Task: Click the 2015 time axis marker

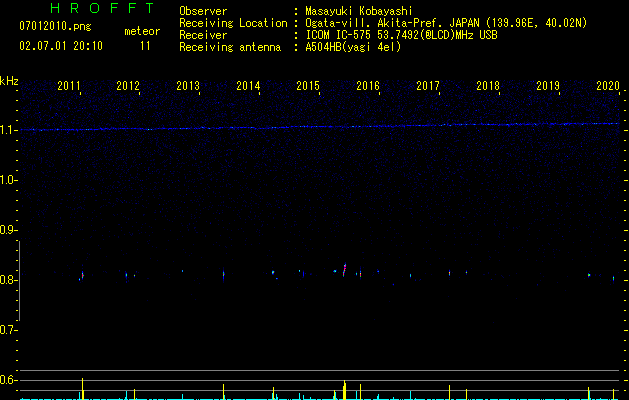Action: coord(308,86)
